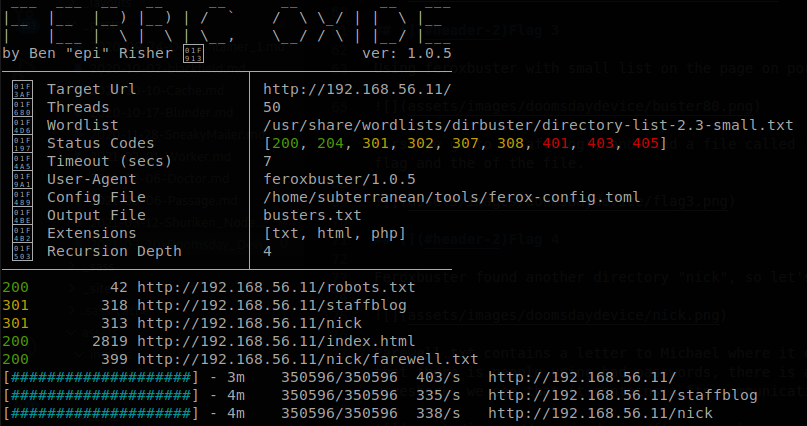Click the 403/s rate on root scan line
Image resolution: width=807 pixels, height=426 pixels.
[x=438, y=378]
